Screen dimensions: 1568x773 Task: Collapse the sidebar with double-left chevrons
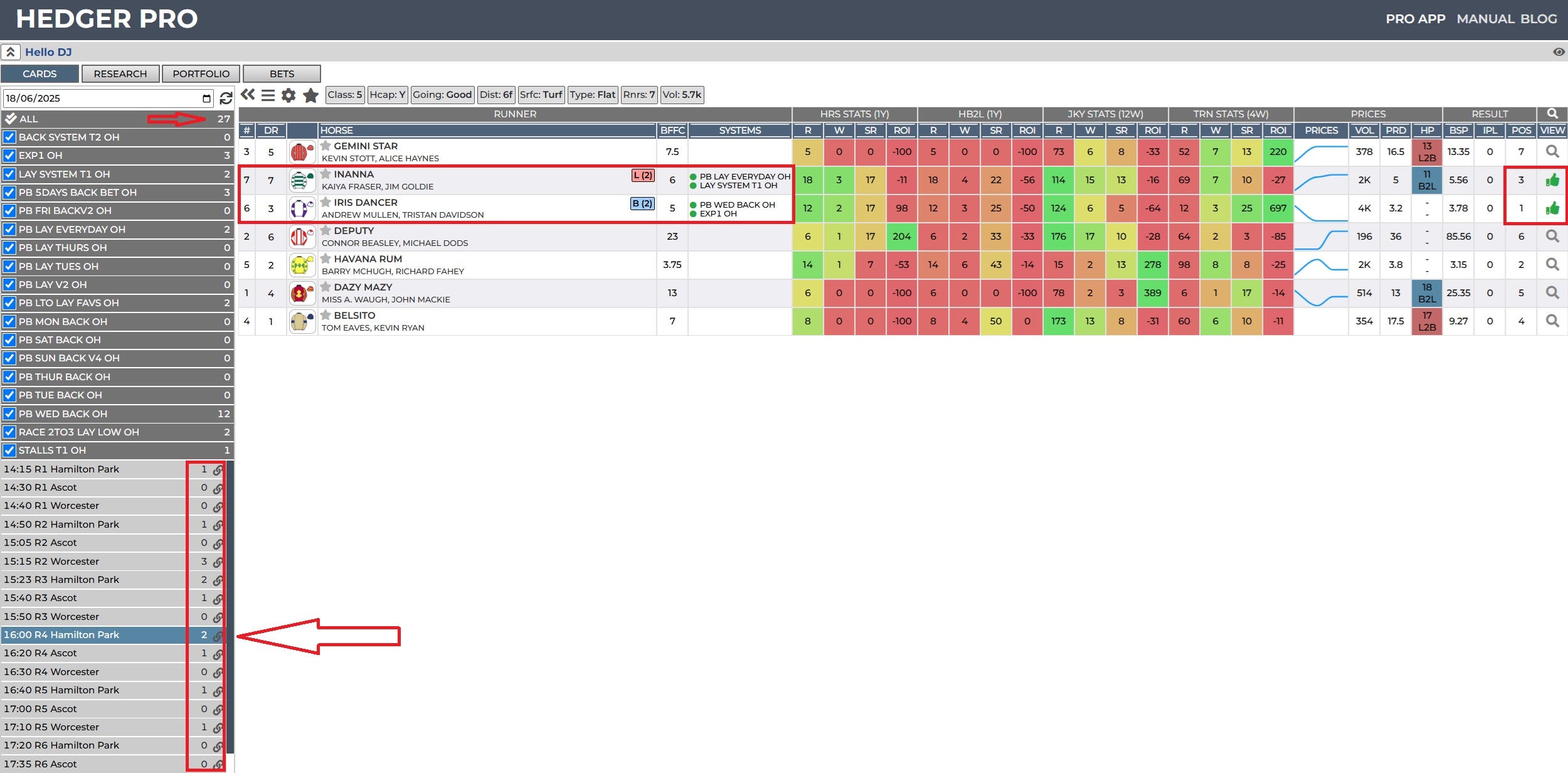point(248,95)
